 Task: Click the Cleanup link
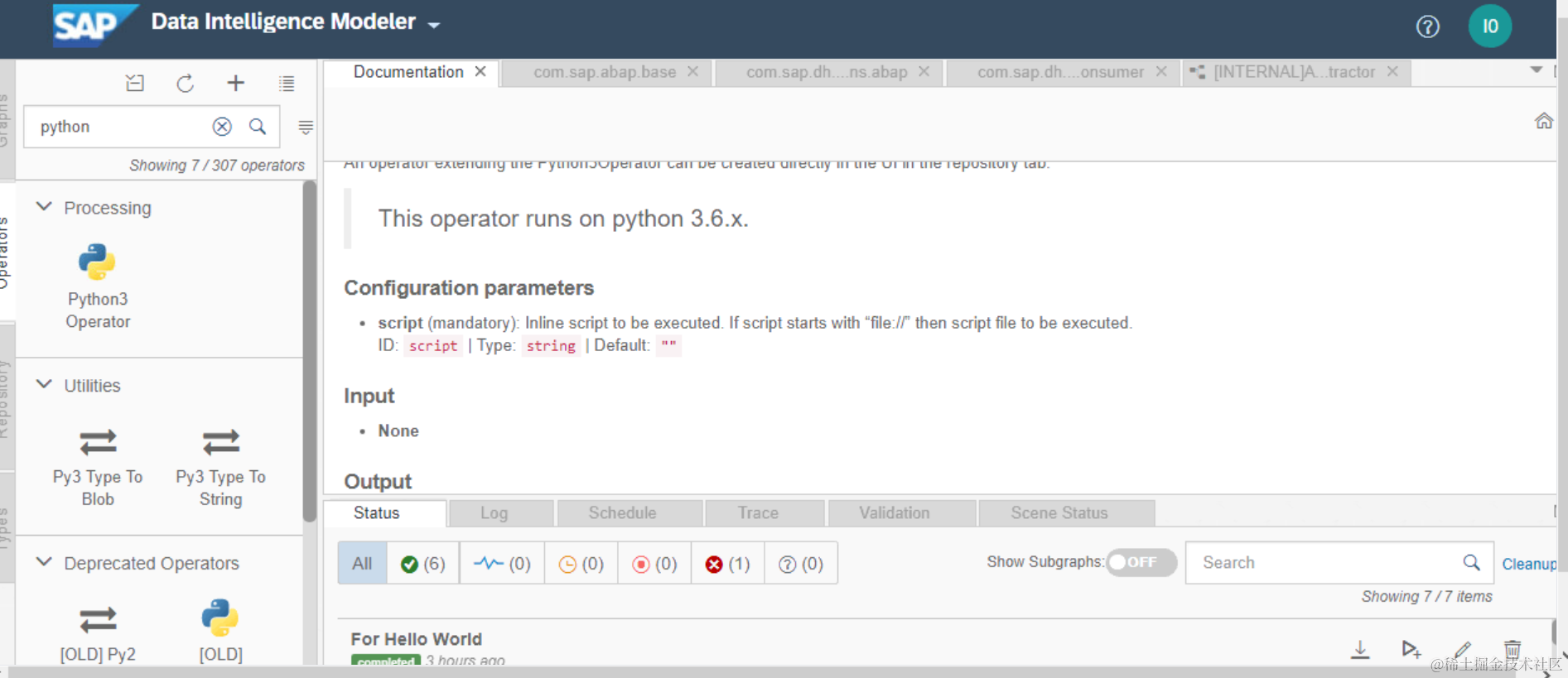pyautogui.click(x=1529, y=564)
